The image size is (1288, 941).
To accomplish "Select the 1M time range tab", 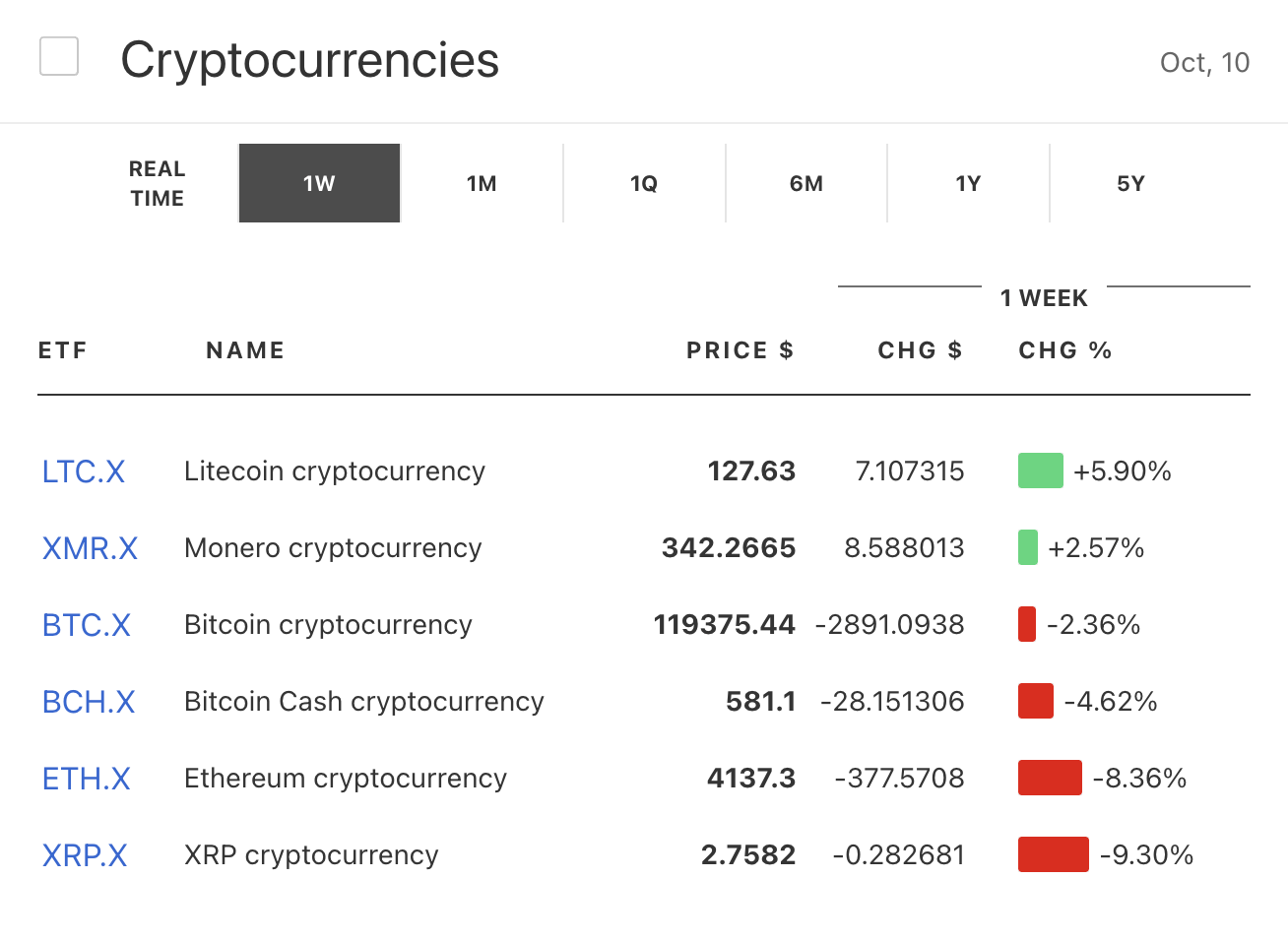I will pos(482,184).
